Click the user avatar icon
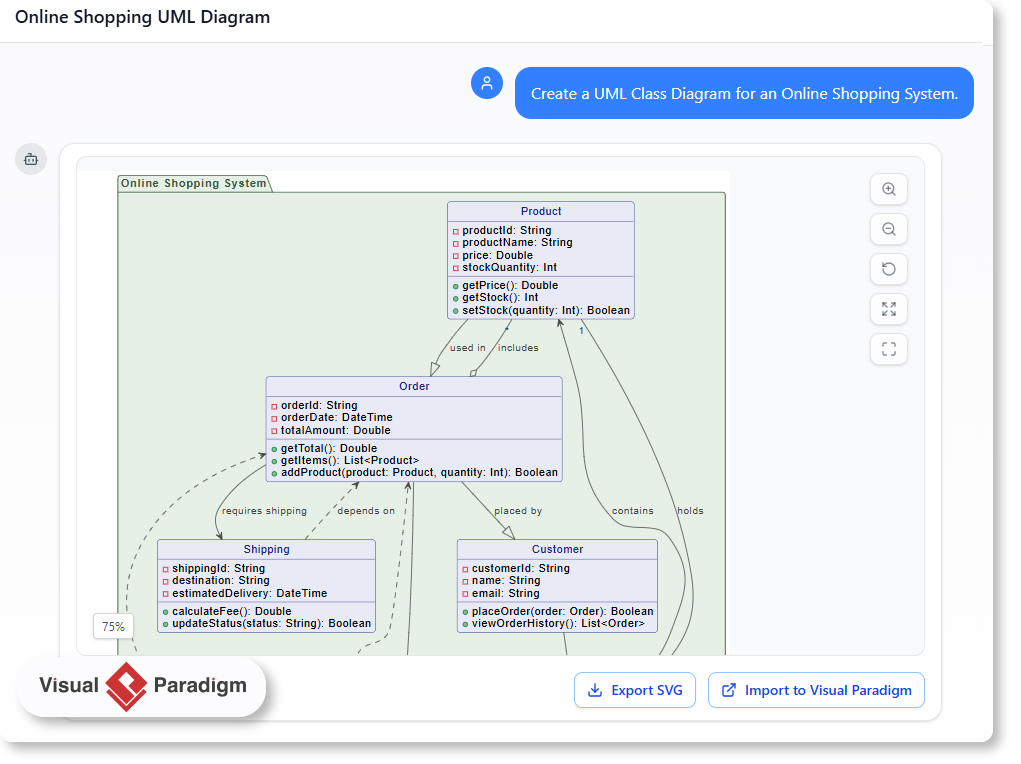 (x=487, y=83)
